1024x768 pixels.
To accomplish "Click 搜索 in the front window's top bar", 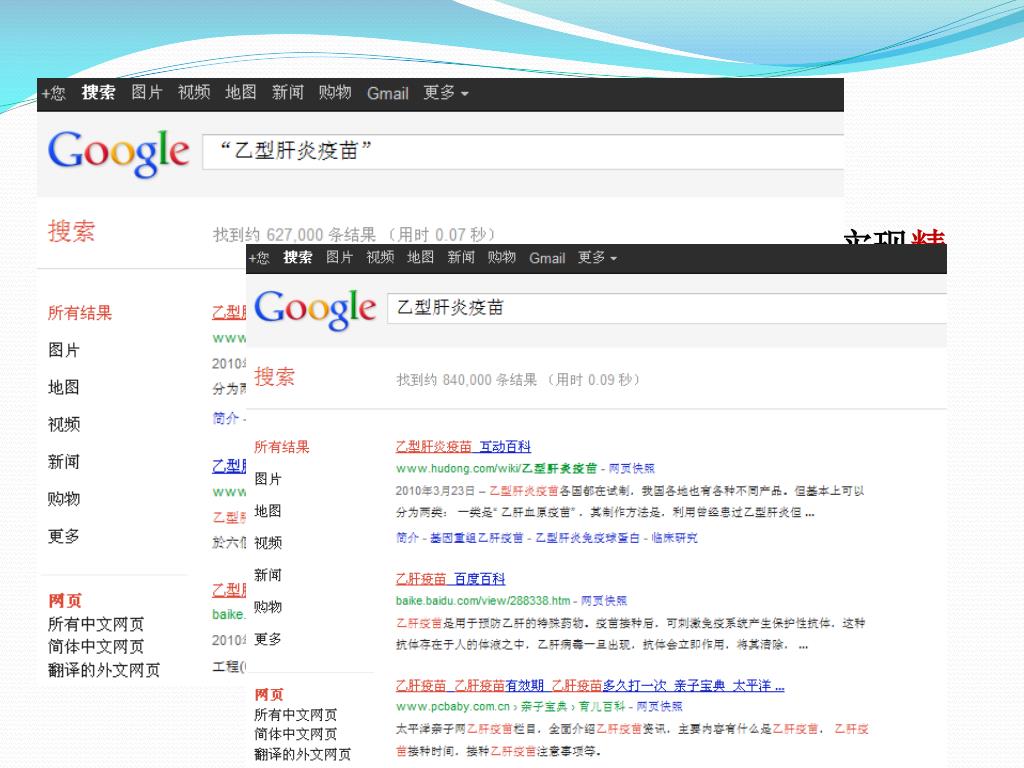I will pyautogui.click(x=298, y=258).
